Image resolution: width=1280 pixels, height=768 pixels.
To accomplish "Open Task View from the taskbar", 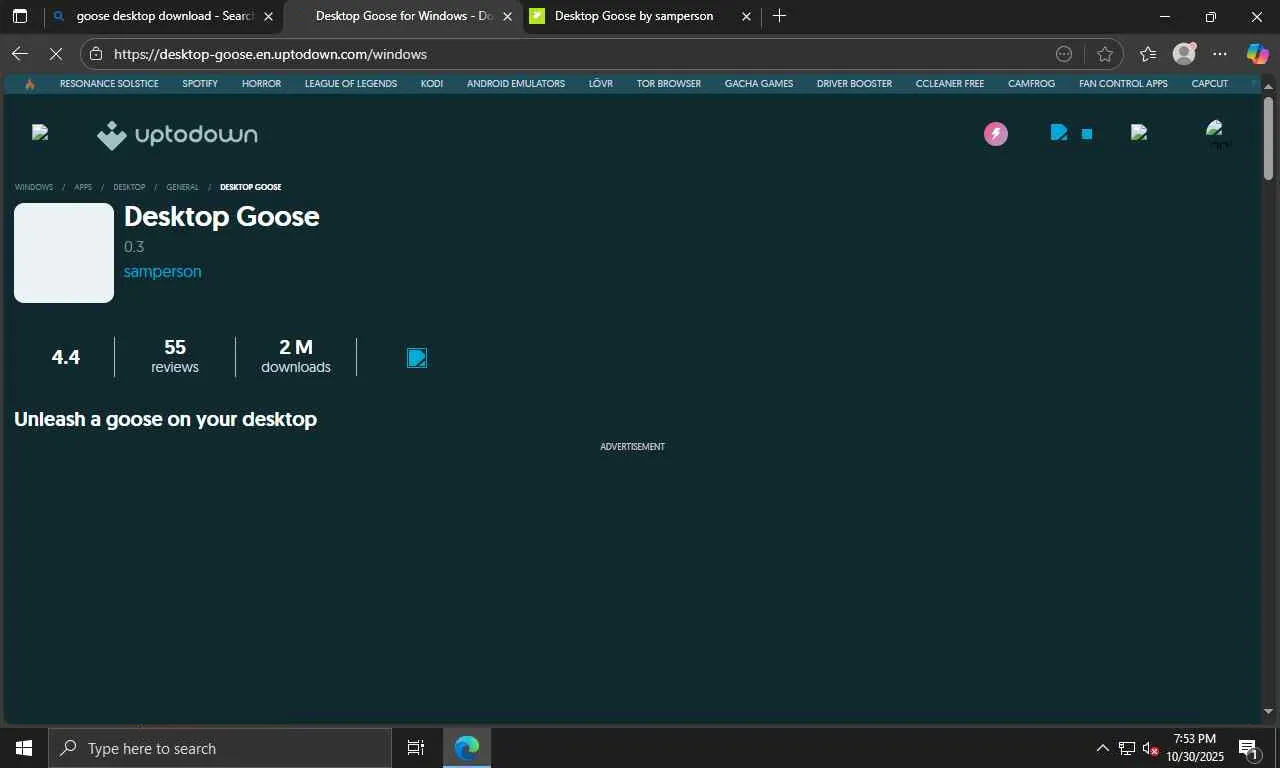I will (416, 748).
